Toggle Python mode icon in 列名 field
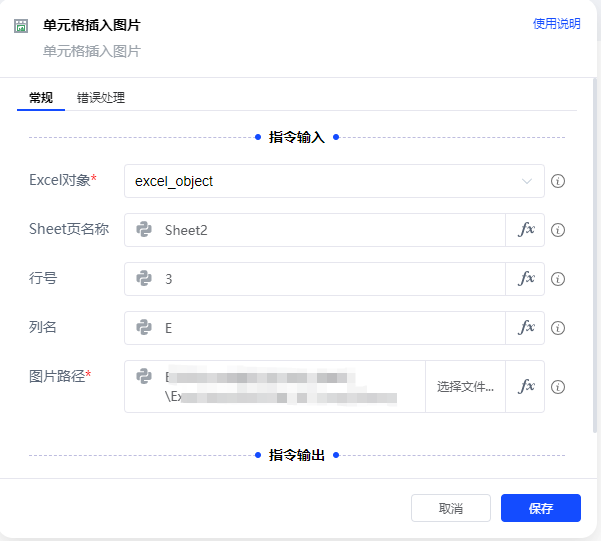601x541 pixels. tap(144, 328)
